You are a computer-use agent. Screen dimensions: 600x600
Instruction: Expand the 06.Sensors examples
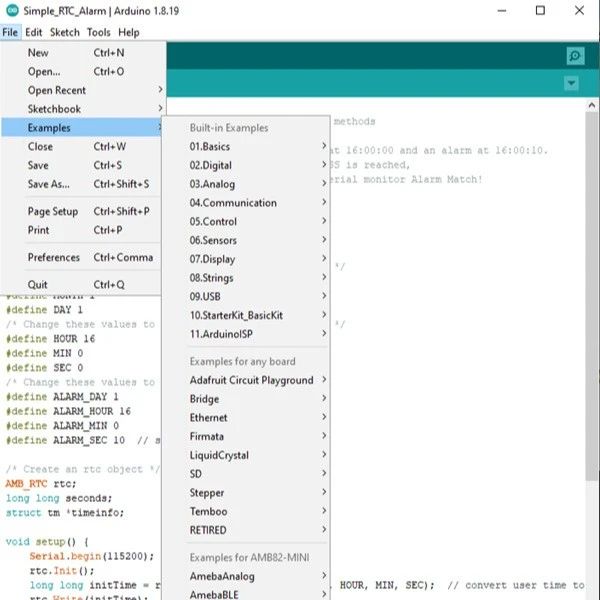[246, 240]
